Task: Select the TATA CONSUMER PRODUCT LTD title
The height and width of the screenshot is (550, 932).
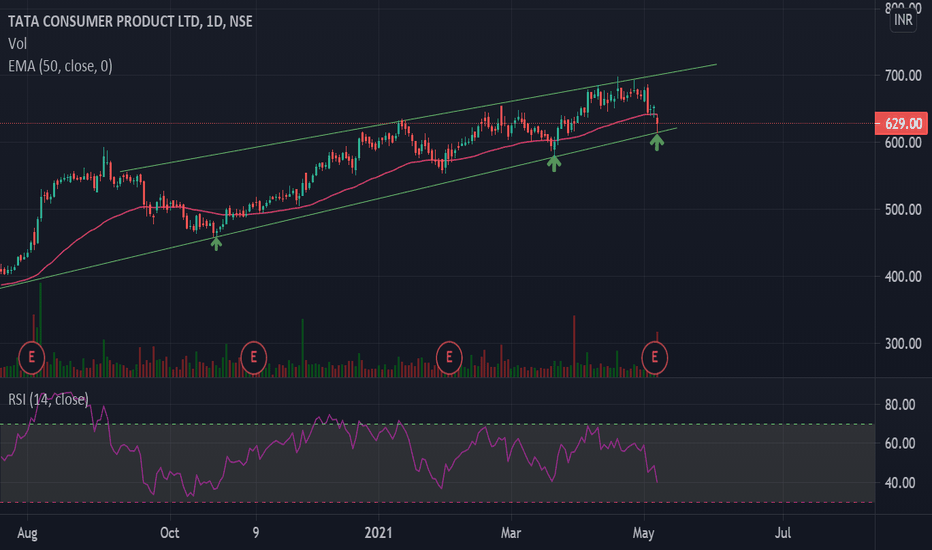Action: pos(130,21)
